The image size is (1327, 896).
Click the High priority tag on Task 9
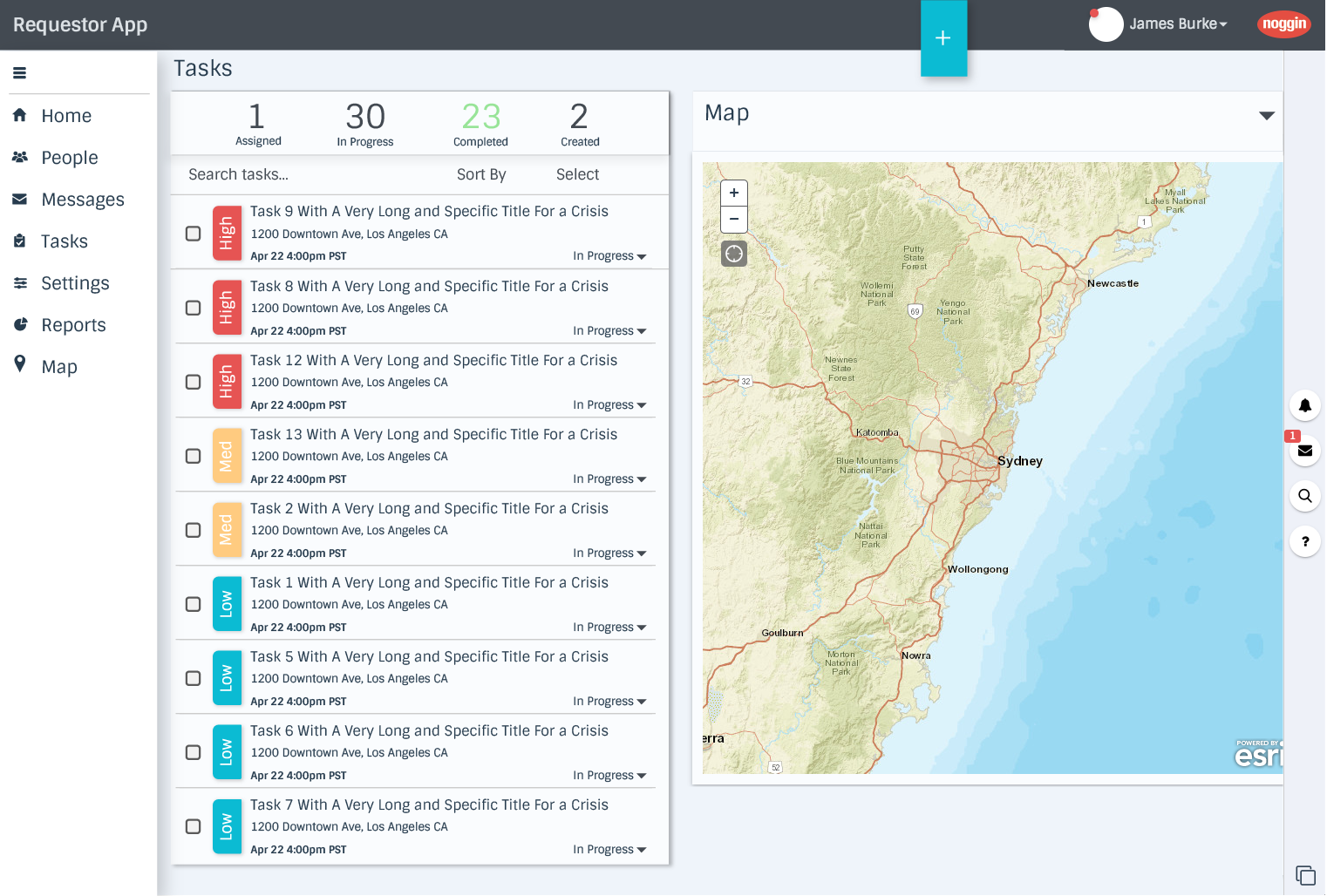(227, 234)
